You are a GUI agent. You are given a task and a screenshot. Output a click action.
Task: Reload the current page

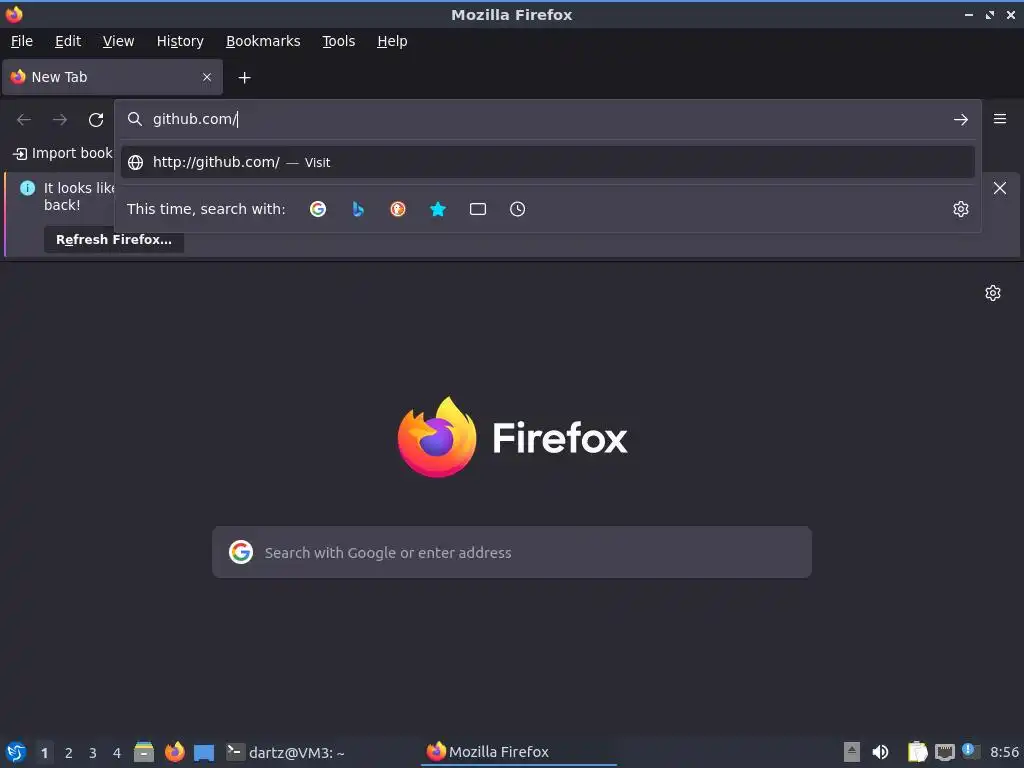[96, 120]
